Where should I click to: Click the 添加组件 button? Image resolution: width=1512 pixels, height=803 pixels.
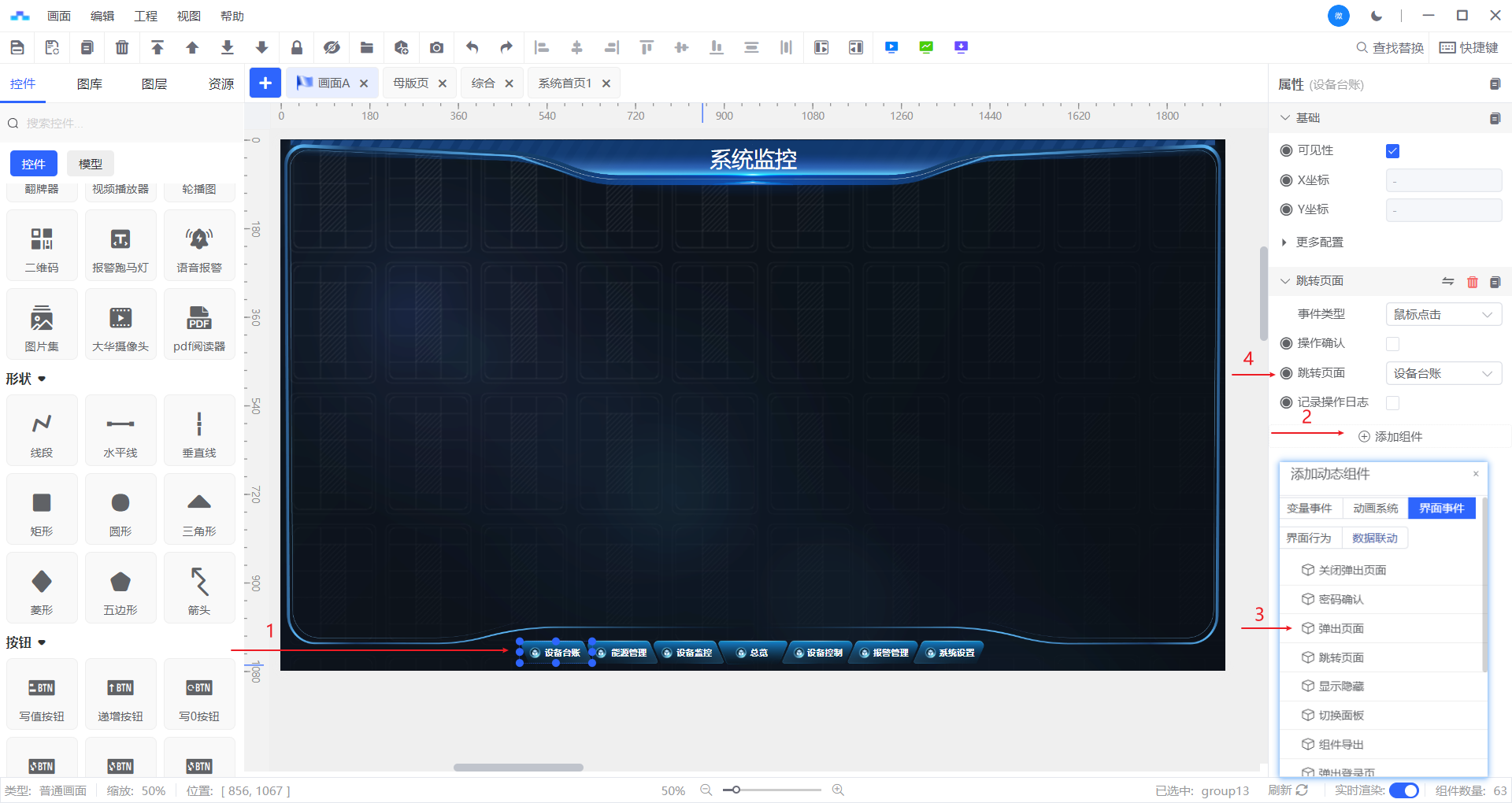click(1391, 437)
